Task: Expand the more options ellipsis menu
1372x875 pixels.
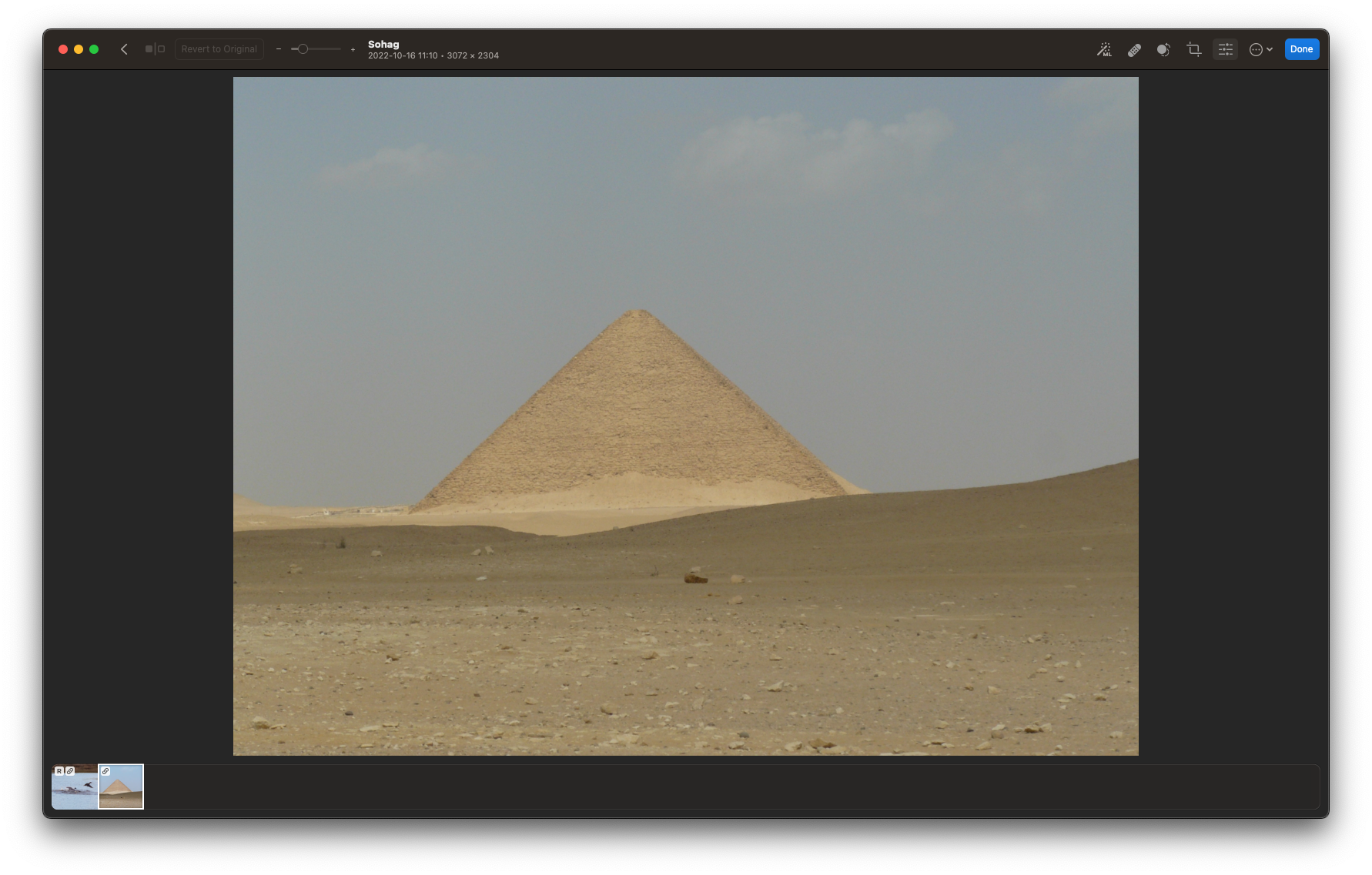Action: (1260, 49)
